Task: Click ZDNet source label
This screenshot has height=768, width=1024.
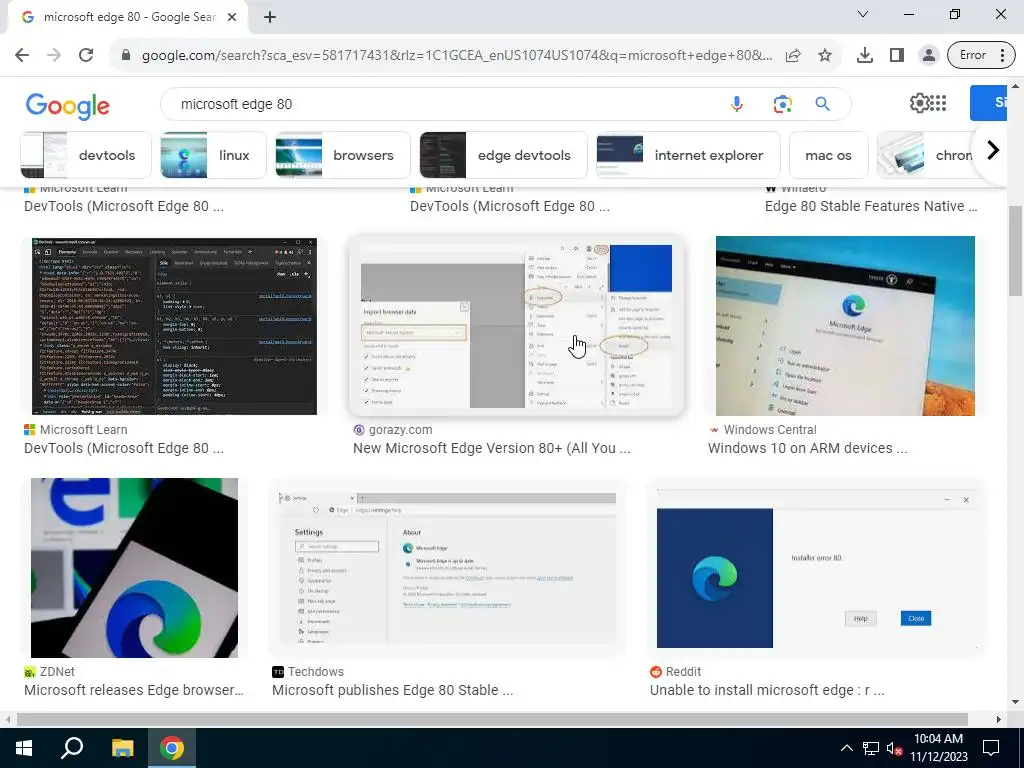Action: pos(57,671)
